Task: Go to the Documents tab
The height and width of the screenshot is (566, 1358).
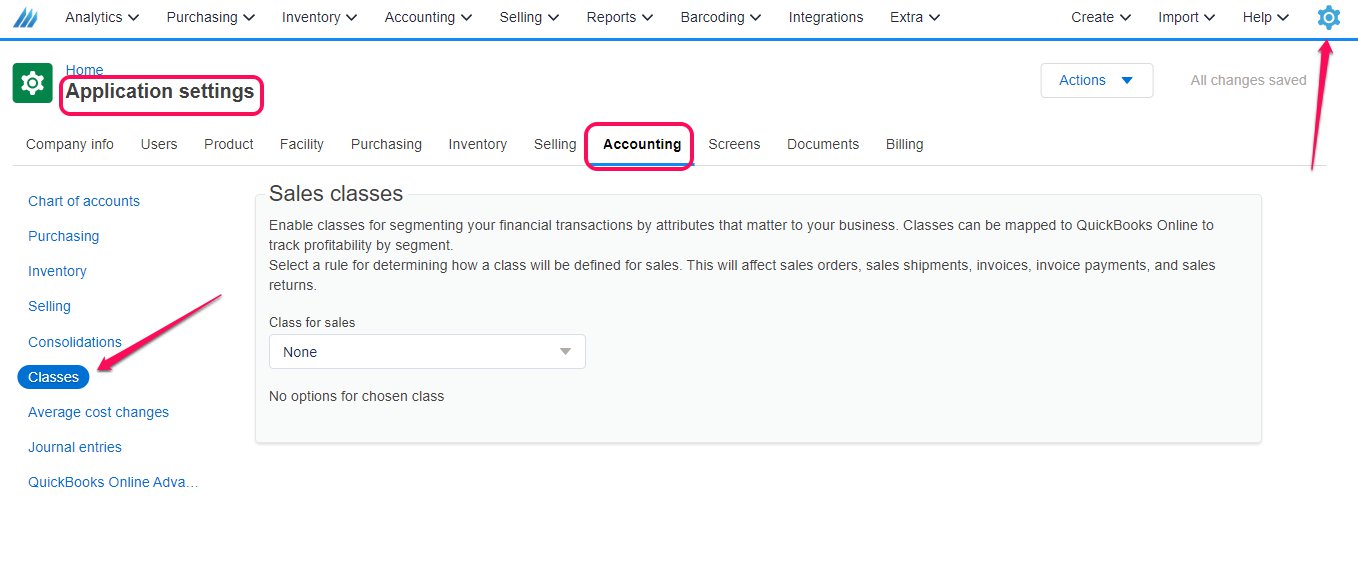Action: pos(823,144)
